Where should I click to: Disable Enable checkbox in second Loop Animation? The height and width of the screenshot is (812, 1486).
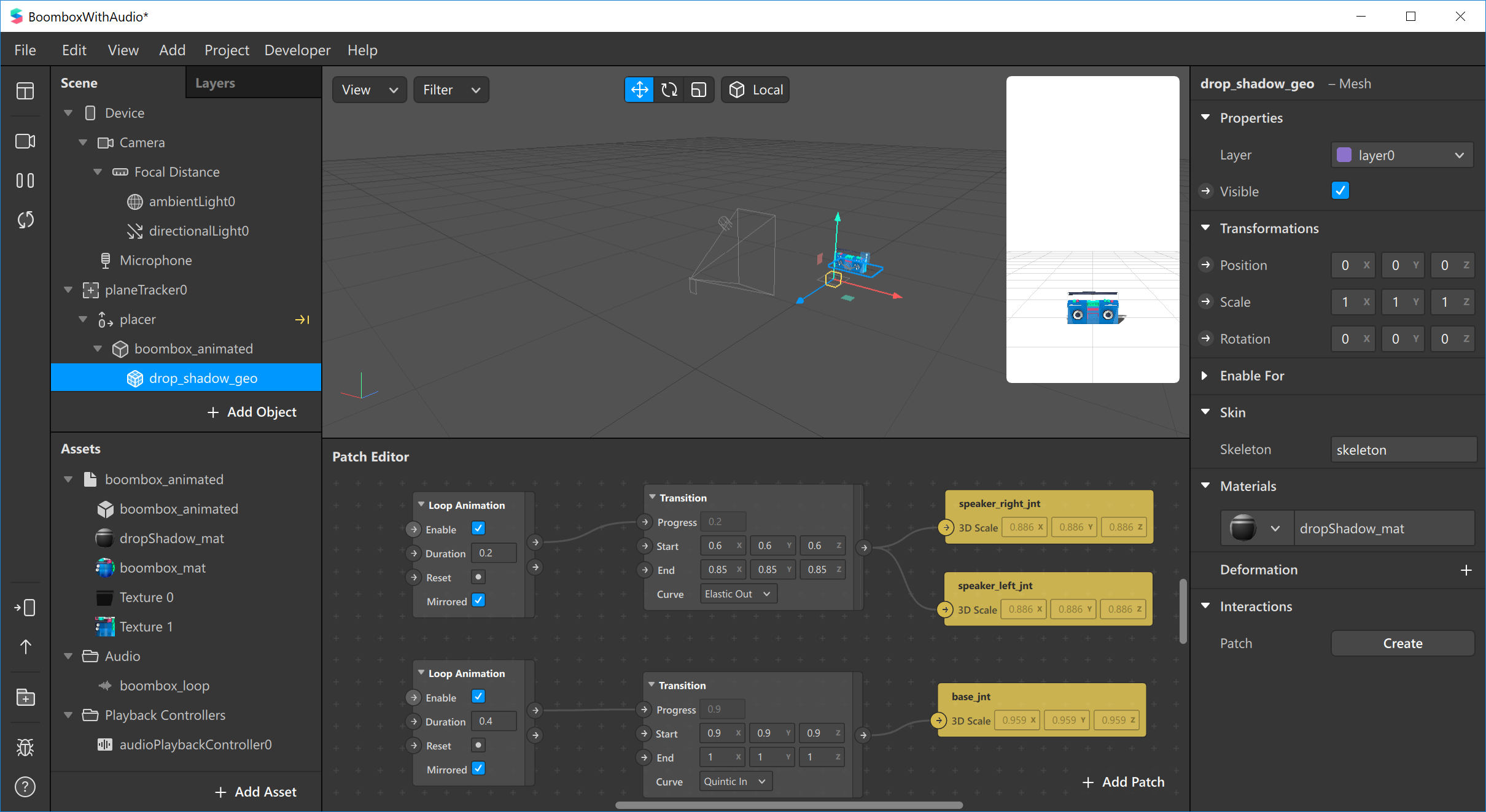coord(478,697)
